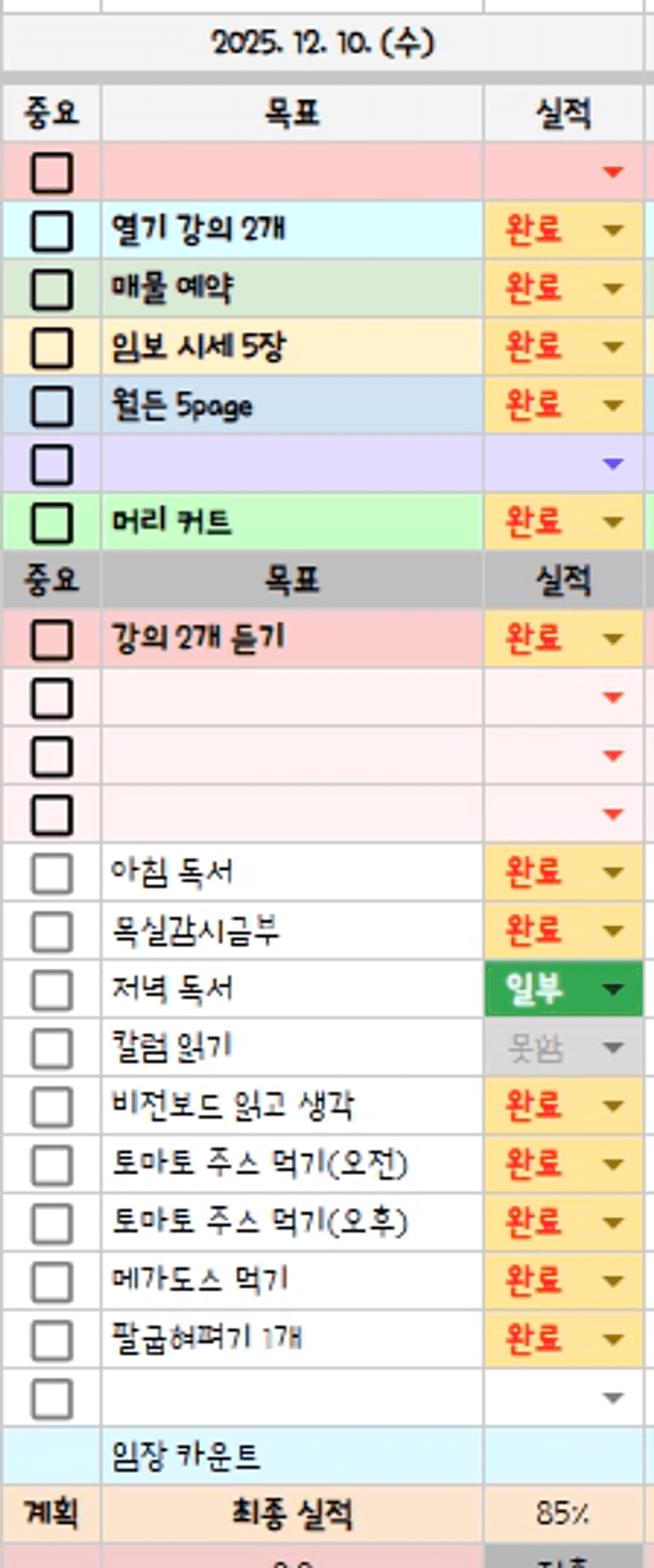The height and width of the screenshot is (1568, 654).
Task: Select the 2025. 12. 10. (수) date header
Action: pos(323,43)
